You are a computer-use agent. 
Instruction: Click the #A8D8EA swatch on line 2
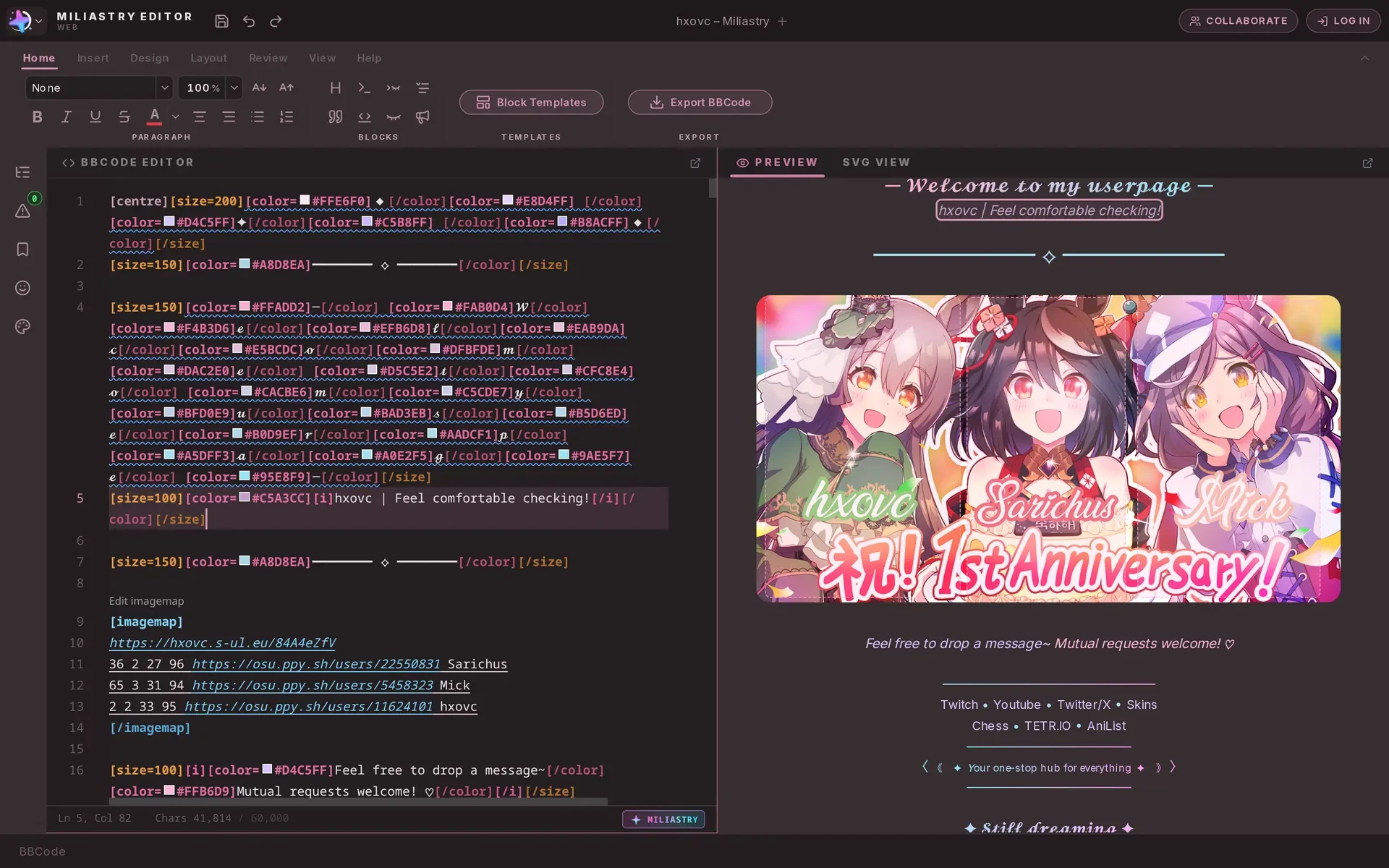pos(245,264)
